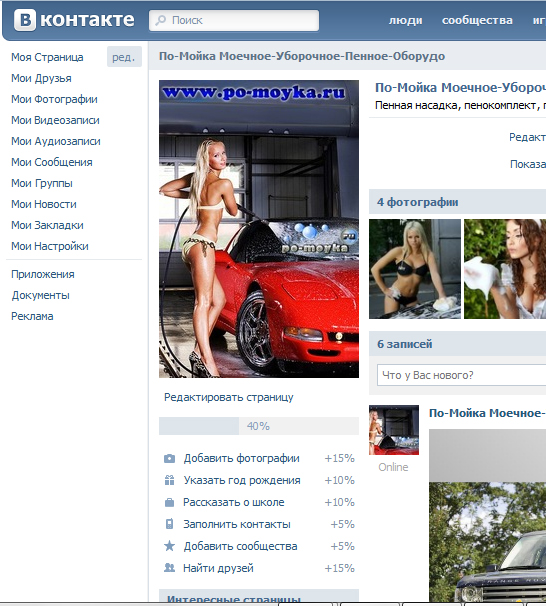Open the сообщества section in header

tap(477, 20)
